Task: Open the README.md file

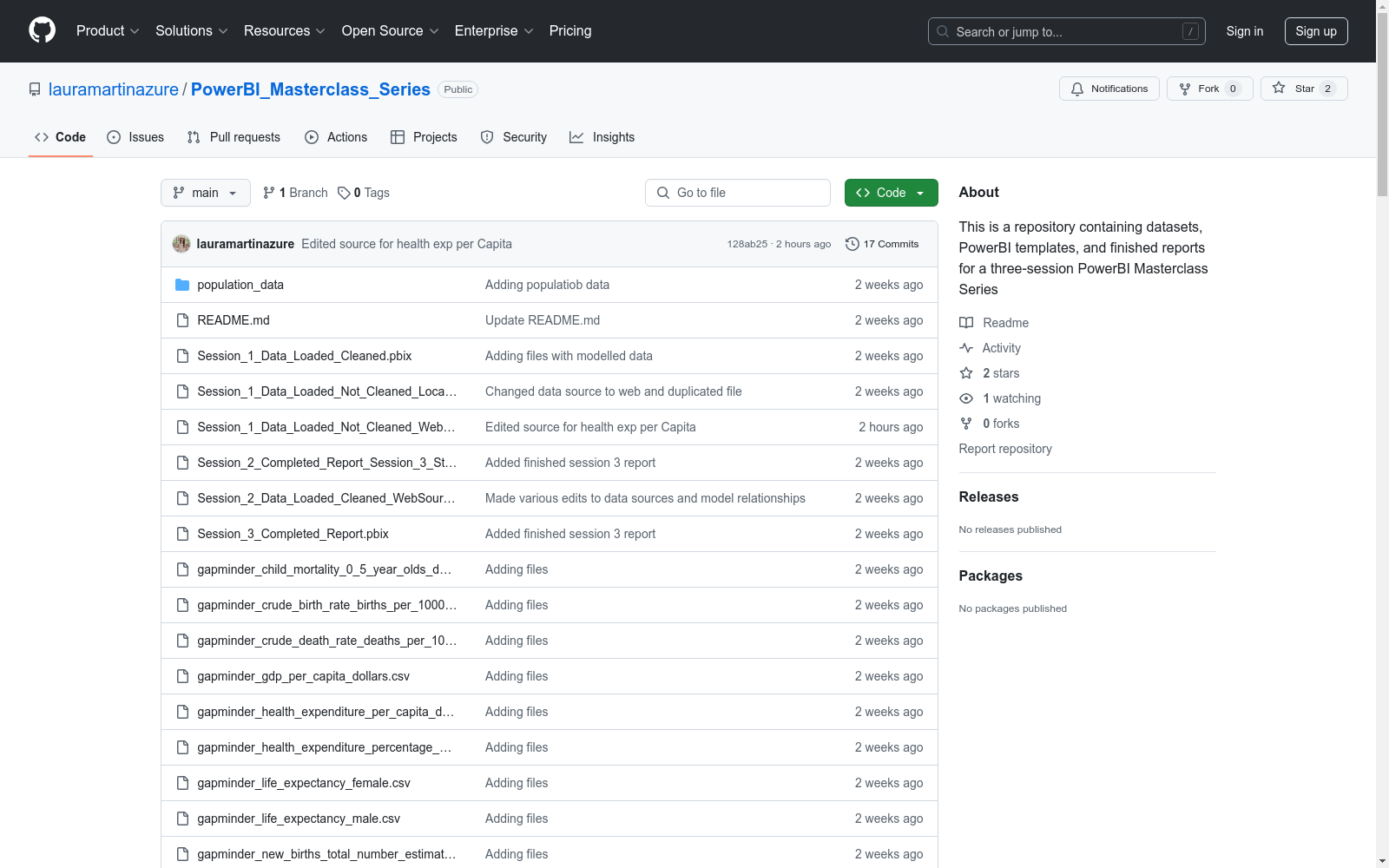Action: tap(234, 320)
